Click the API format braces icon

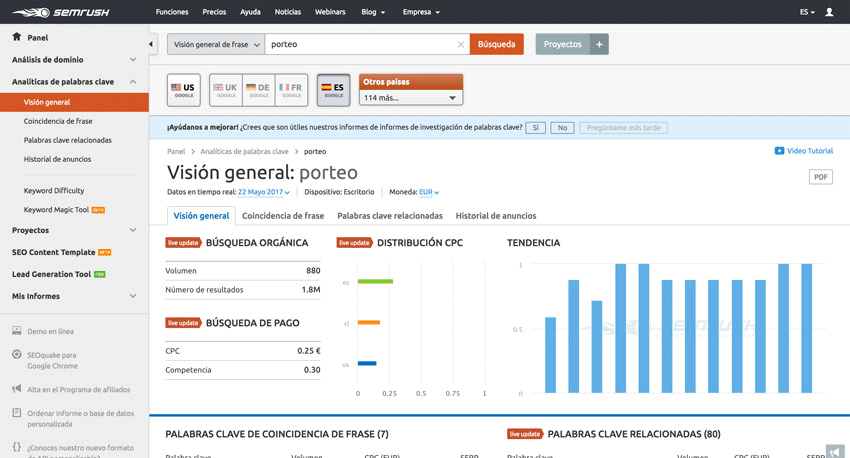pyautogui.click(x=17, y=447)
